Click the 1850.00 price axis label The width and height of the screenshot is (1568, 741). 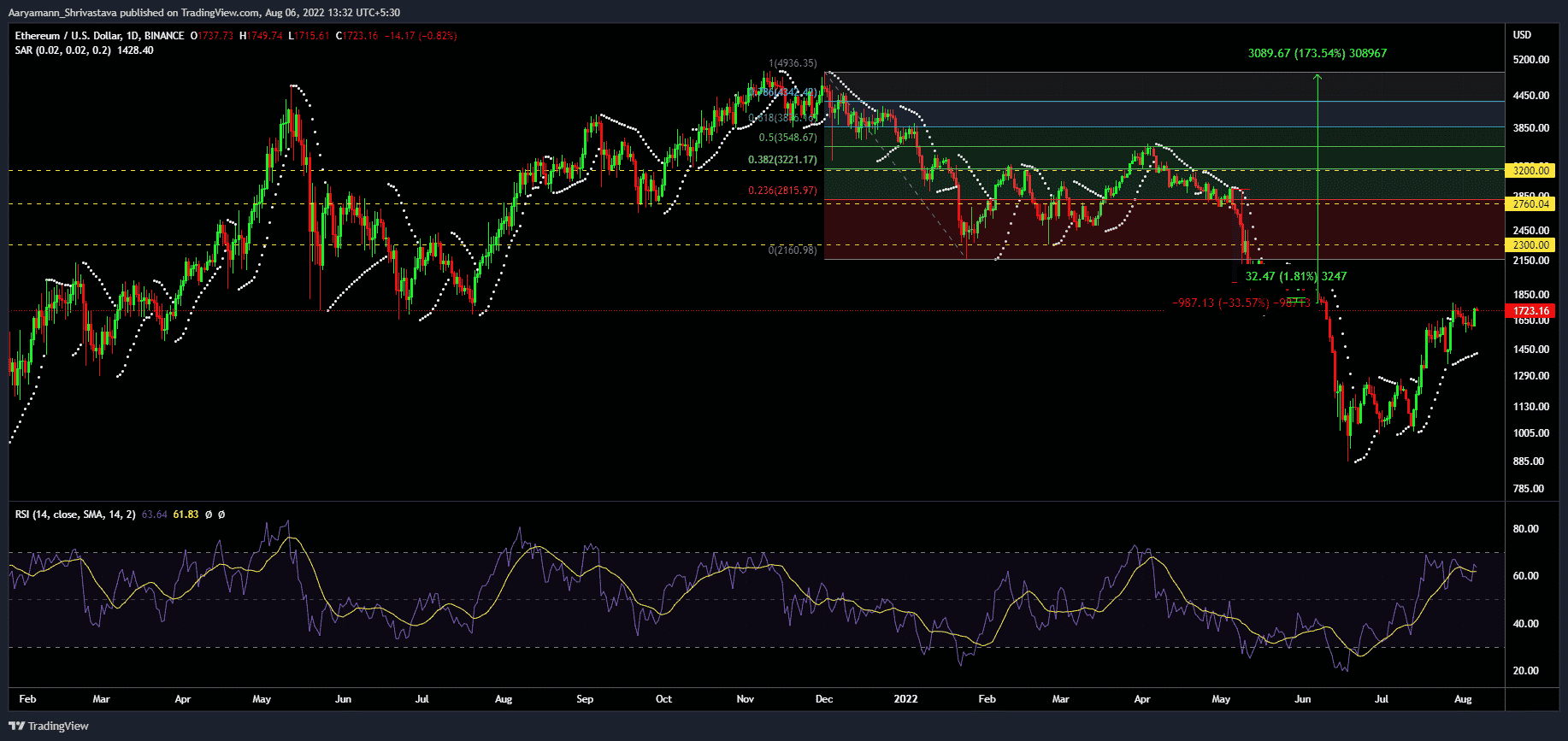click(1531, 295)
